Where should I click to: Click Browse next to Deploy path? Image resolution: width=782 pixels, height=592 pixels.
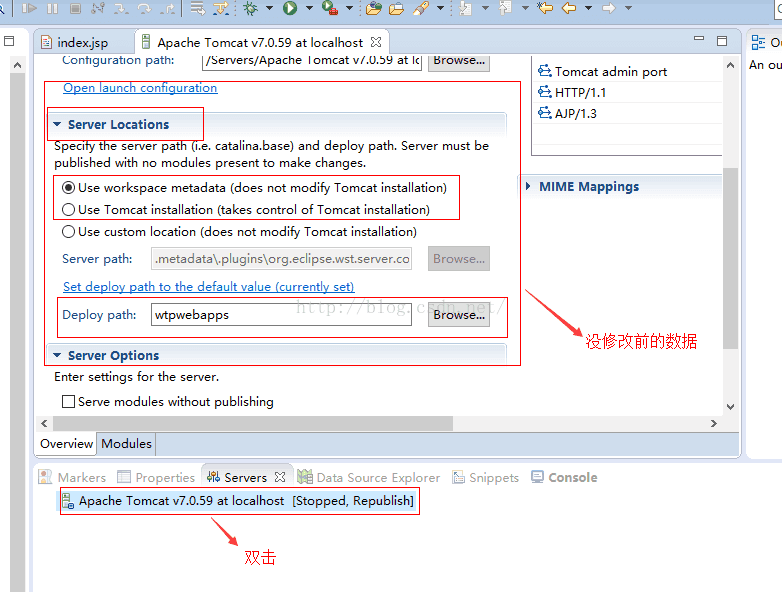[459, 315]
